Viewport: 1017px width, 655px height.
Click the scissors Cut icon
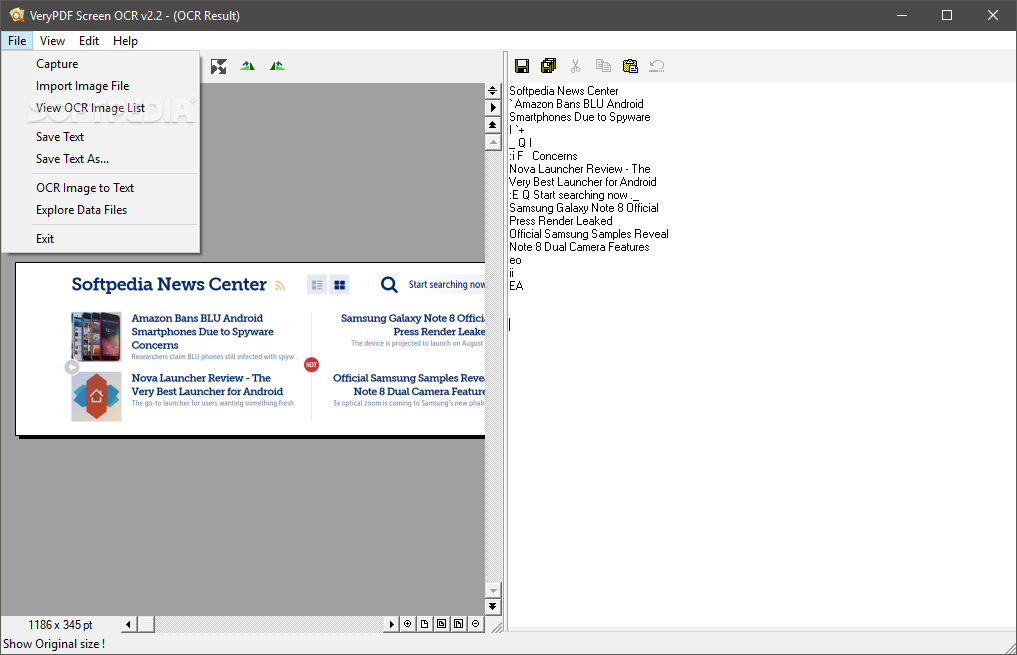[x=575, y=66]
